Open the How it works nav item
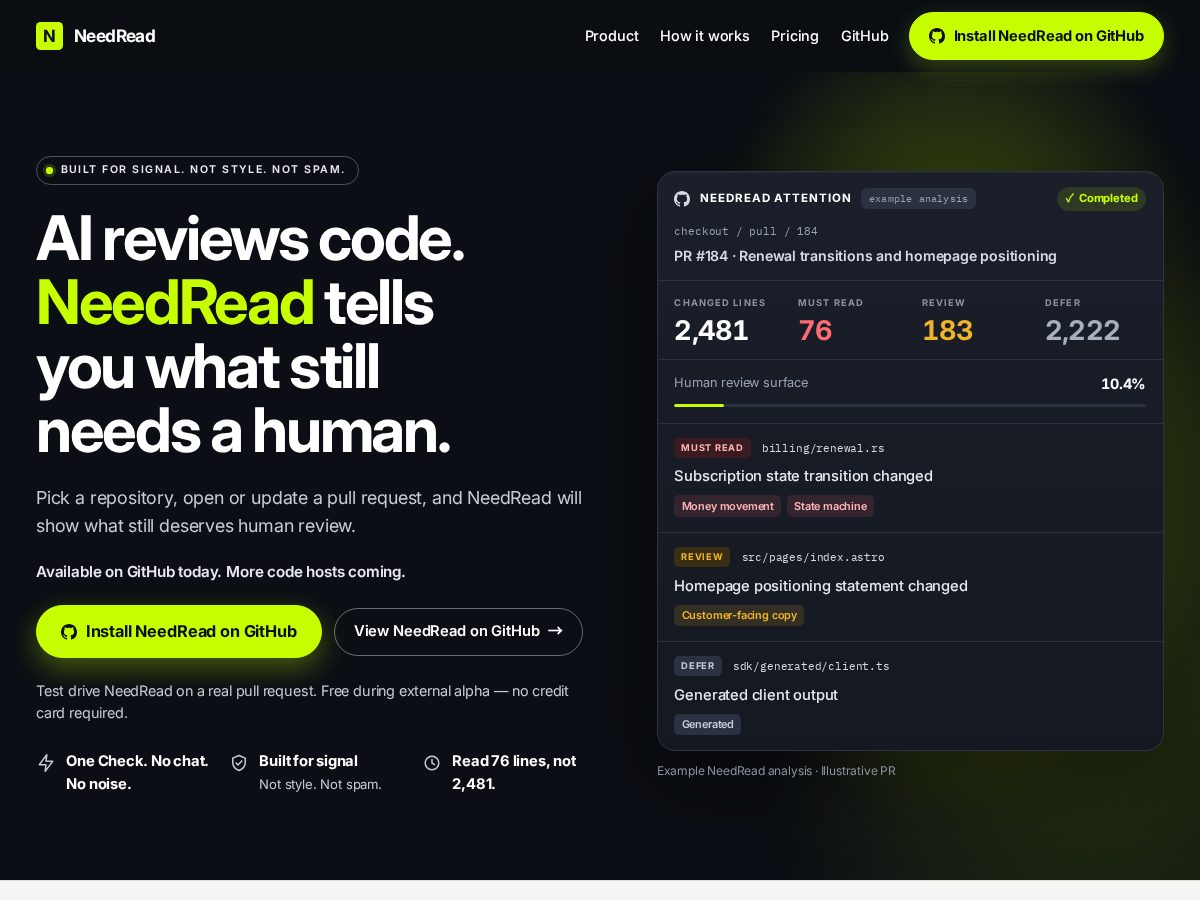 click(x=705, y=36)
